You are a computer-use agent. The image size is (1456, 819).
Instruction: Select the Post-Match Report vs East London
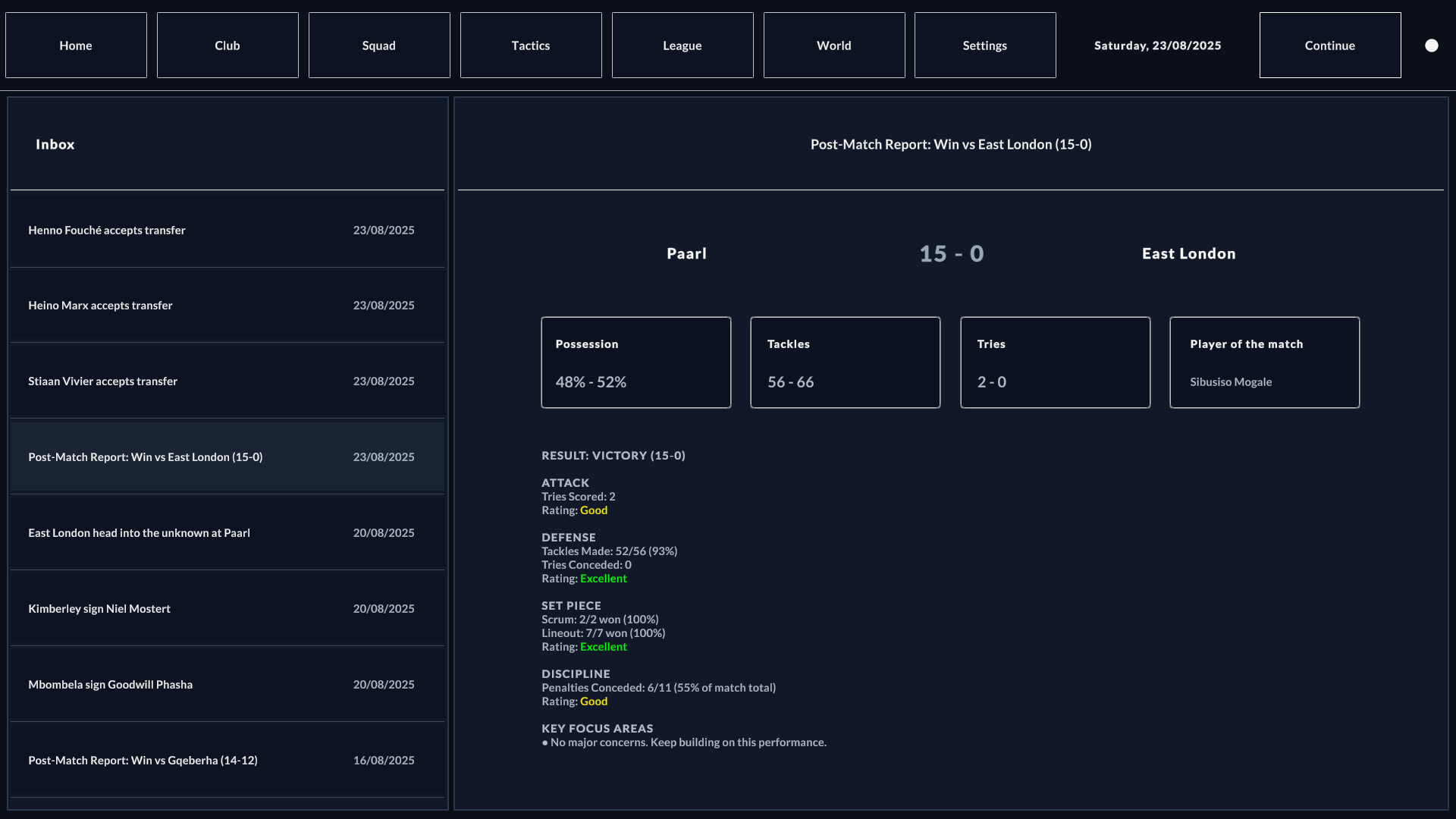[227, 457]
